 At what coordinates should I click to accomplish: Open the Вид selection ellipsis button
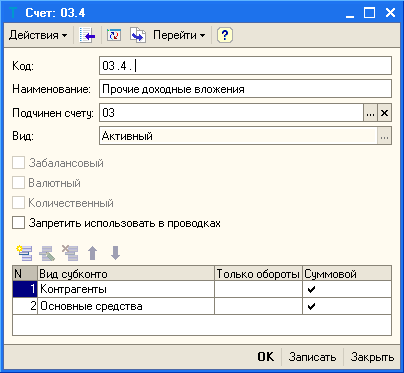tap(384, 136)
